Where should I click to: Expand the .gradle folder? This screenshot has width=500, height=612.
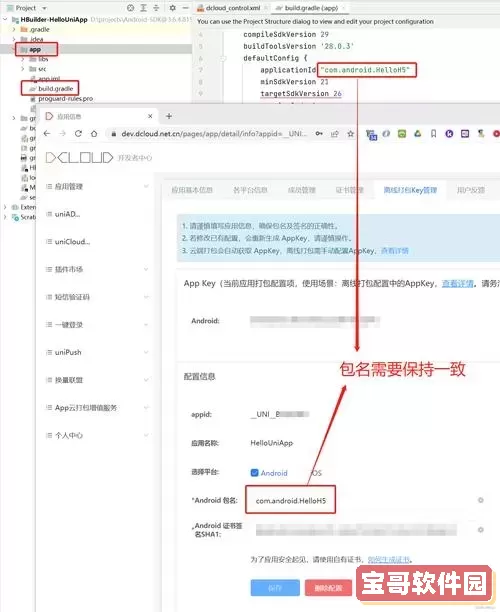(x=14, y=29)
